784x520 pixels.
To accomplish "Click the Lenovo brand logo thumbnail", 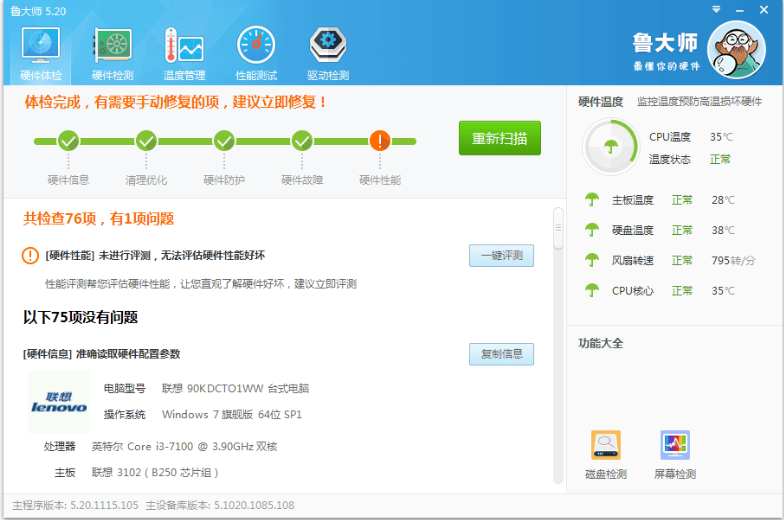I will [x=59, y=402].
